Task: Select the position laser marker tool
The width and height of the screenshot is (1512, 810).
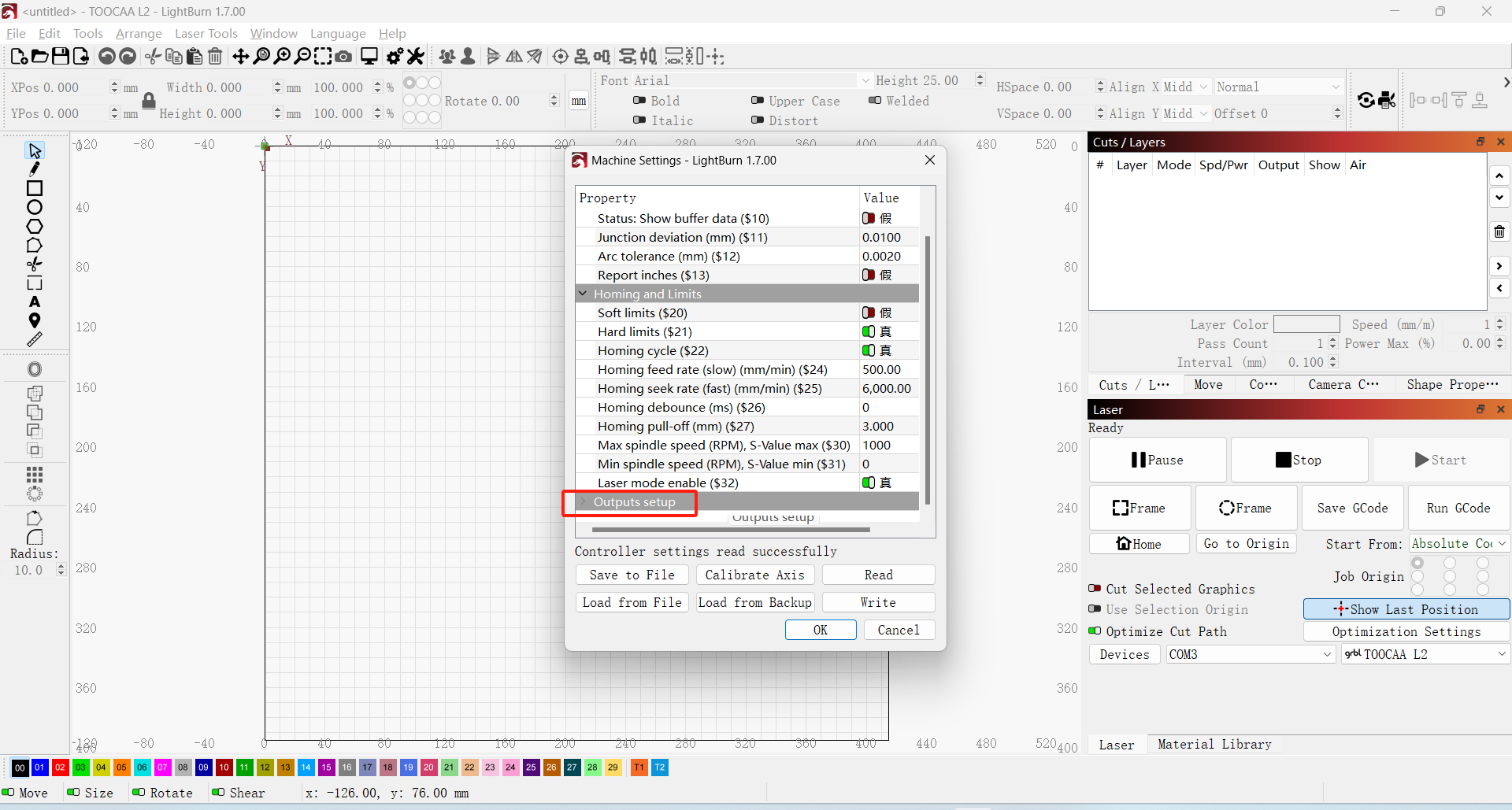Action: tap(35, 320)
